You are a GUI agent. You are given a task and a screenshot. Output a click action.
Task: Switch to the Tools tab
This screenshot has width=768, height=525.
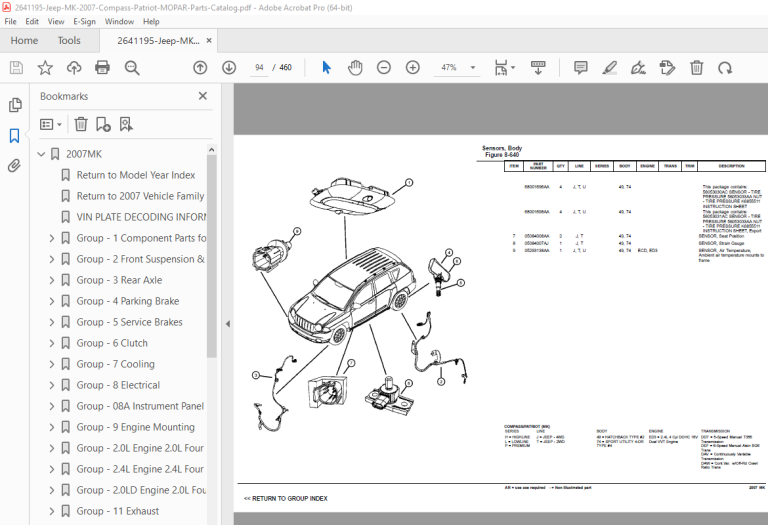tap(69, 41)
